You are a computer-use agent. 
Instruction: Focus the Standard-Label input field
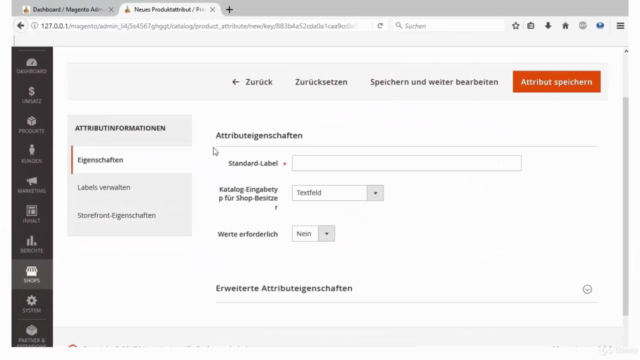(407, 163)
